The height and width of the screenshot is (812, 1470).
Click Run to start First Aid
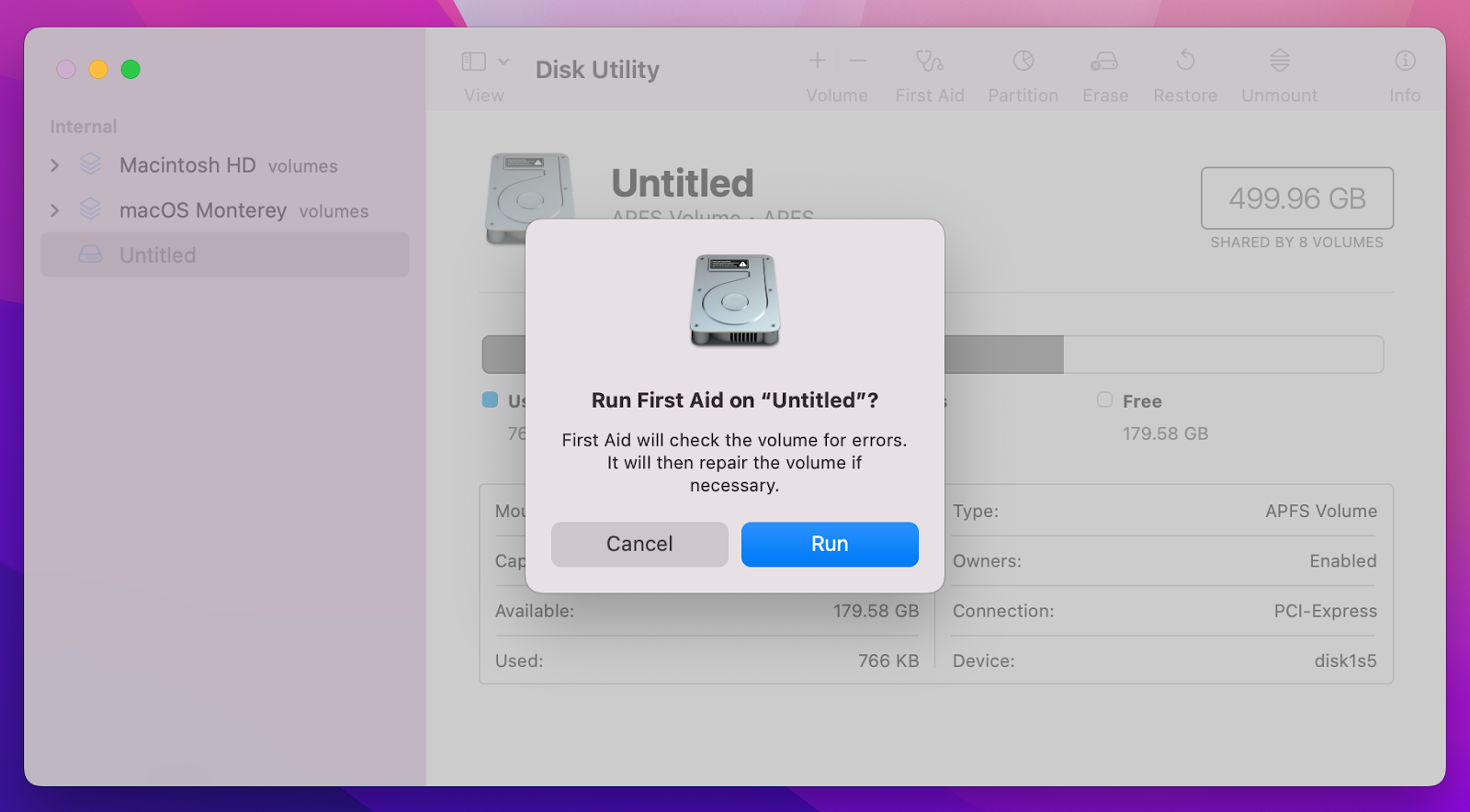(829, 545)
